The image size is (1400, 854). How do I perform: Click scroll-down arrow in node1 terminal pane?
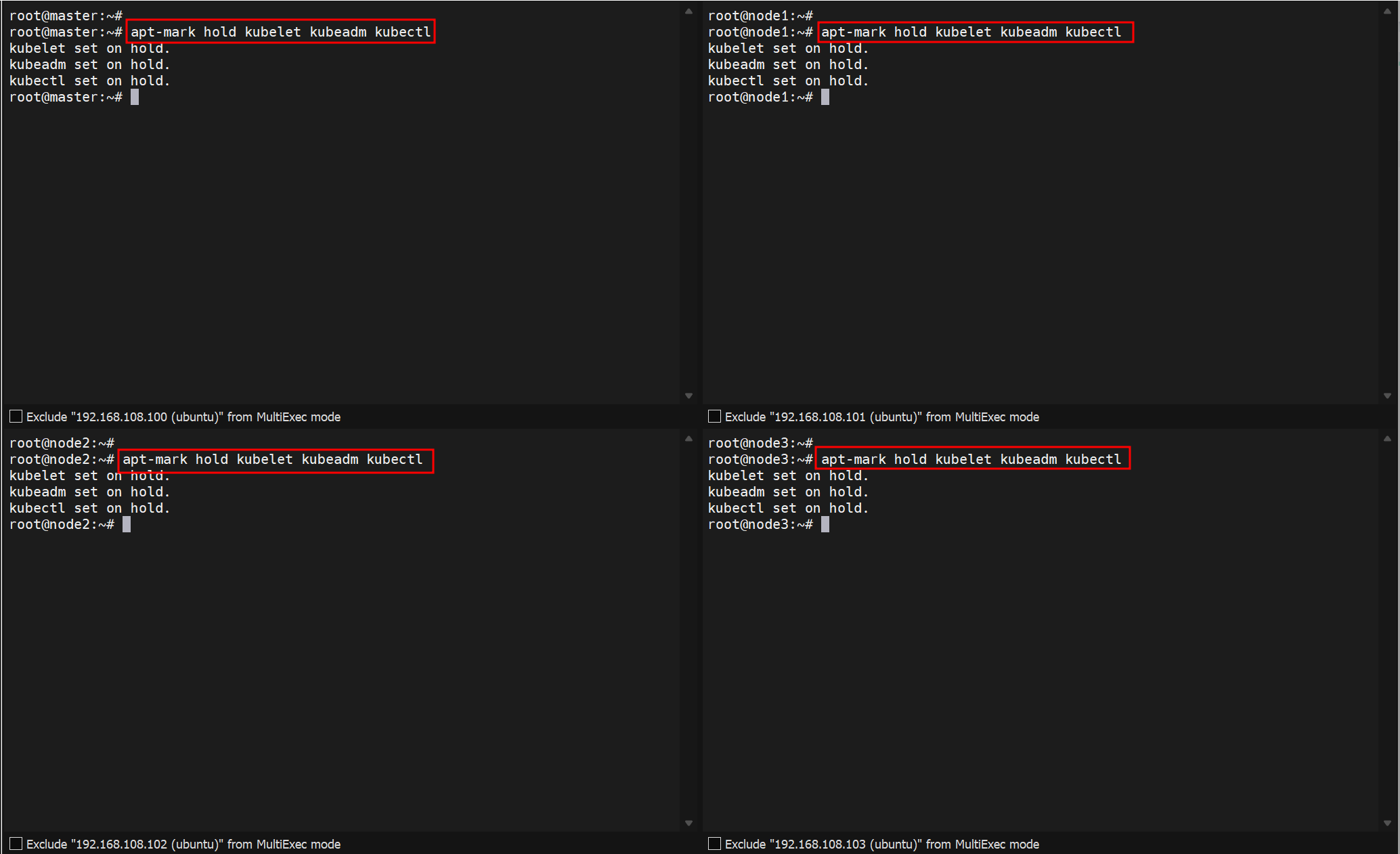pos(1387,396)
